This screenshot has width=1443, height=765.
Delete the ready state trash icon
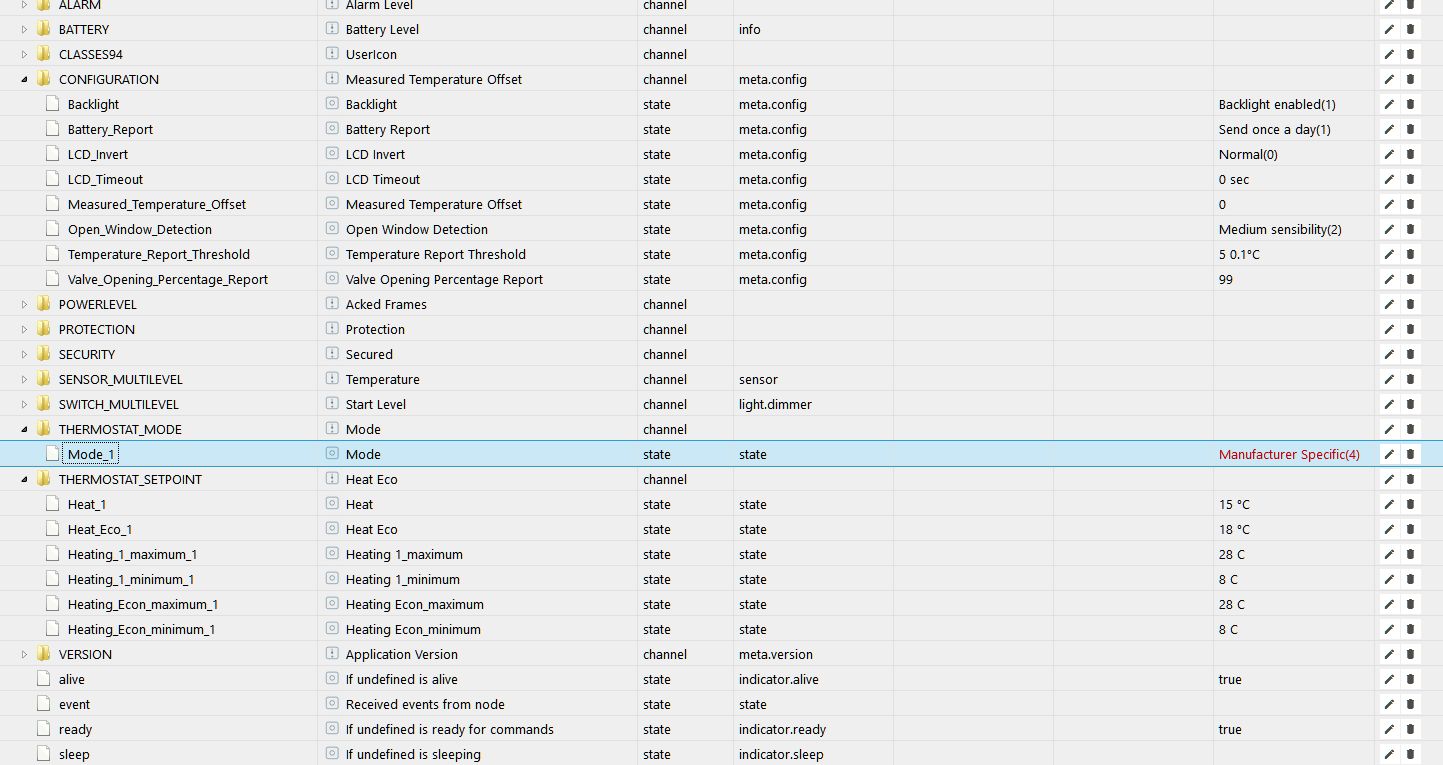coord(1411,729)
